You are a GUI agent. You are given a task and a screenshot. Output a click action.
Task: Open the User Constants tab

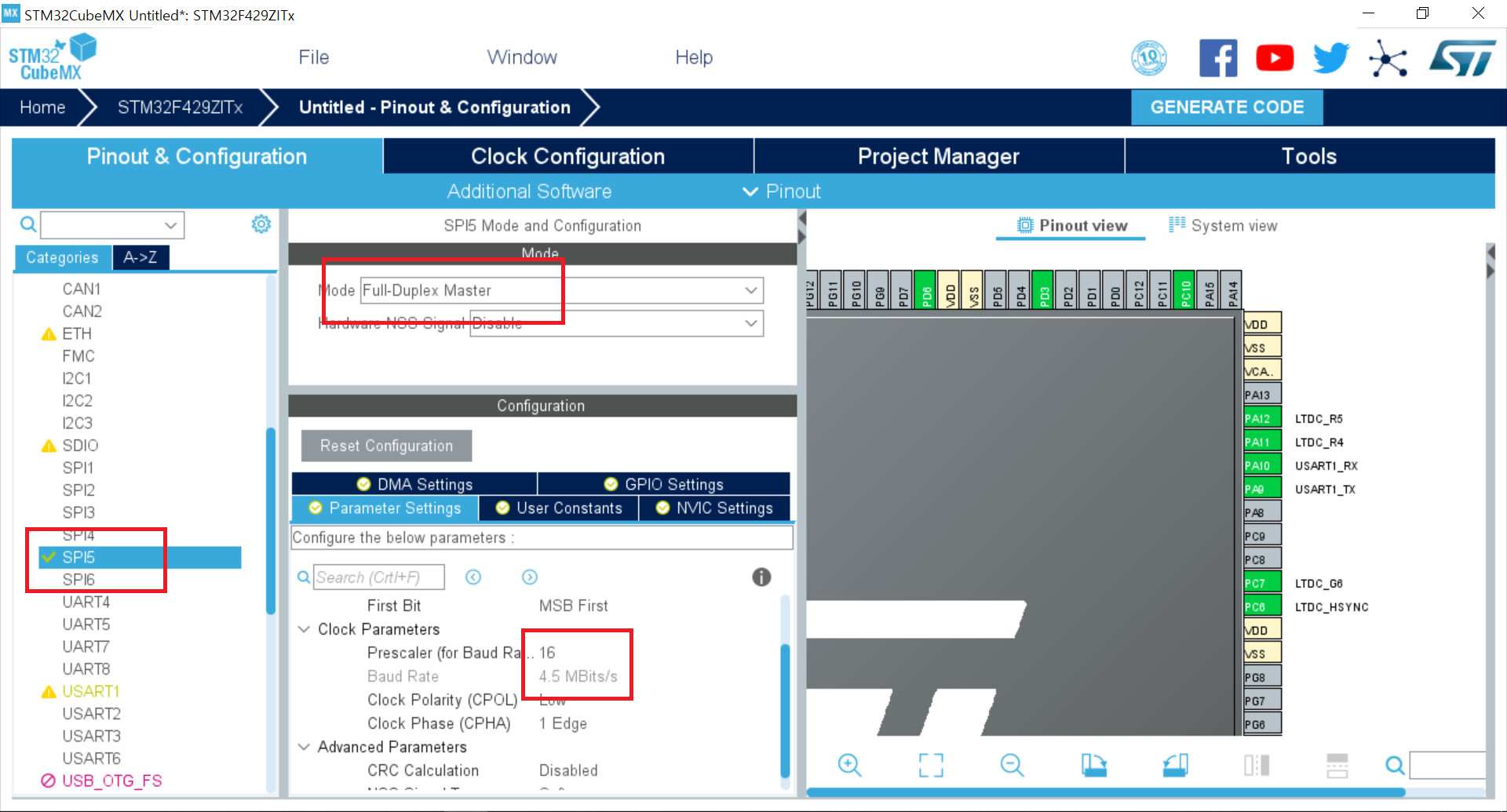coord(559,508)
